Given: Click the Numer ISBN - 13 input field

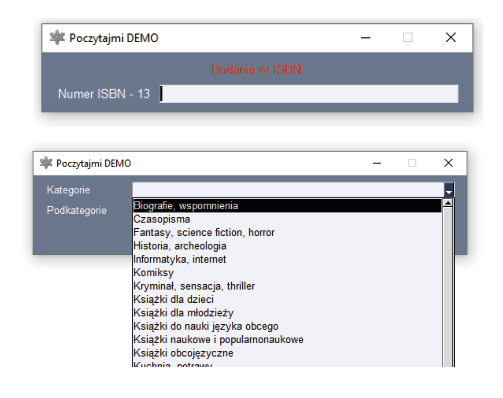Looking at the screenshot, I should click(309, 94).
